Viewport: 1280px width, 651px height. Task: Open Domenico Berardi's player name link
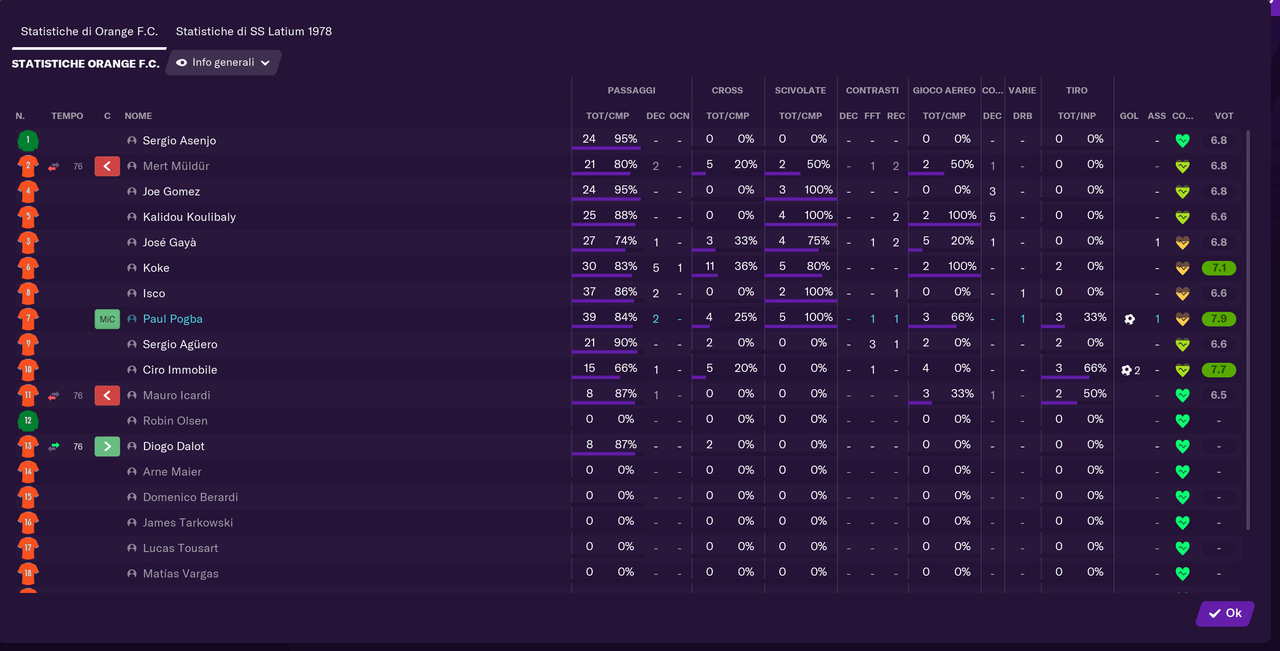coord(190,497)
